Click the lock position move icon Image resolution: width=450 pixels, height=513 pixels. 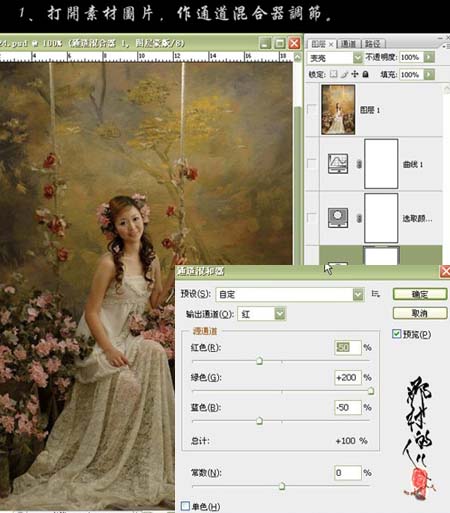point(355,74)
